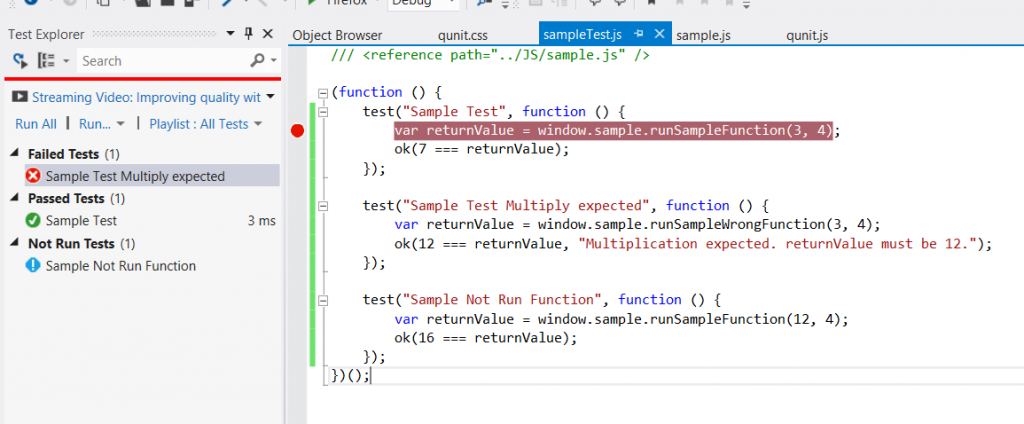Click the Run All link
1024x424 pixels.
click(x=36, y=124)
